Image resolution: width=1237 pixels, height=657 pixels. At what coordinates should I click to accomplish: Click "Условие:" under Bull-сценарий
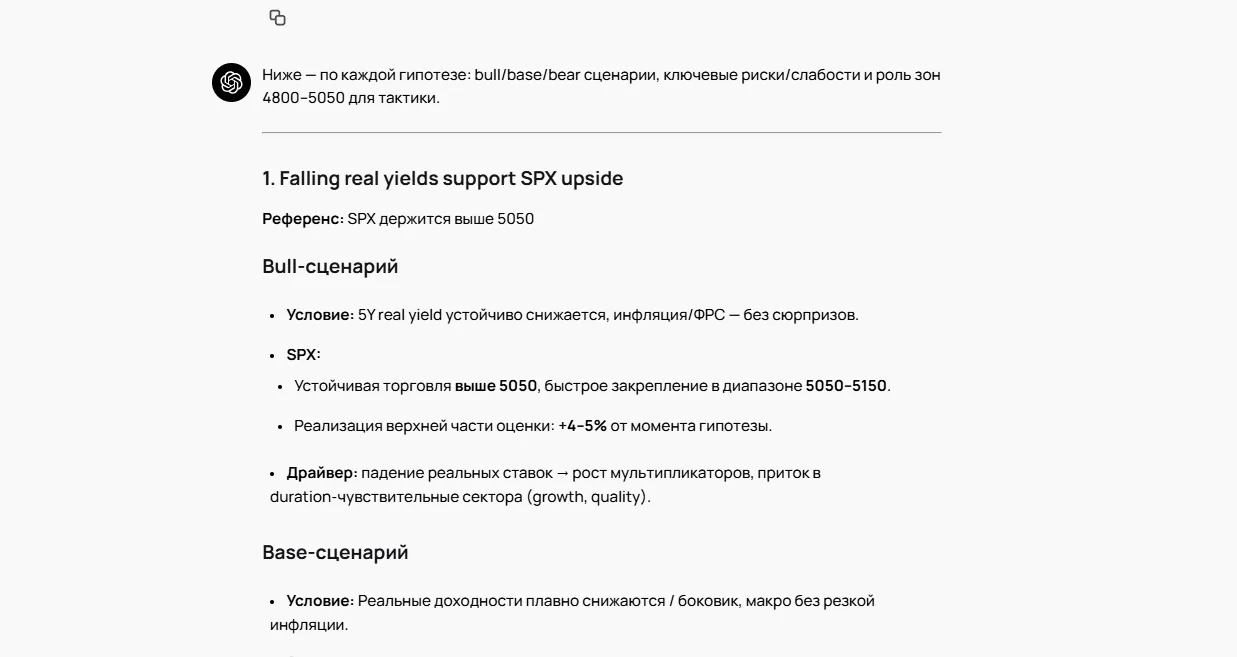[320, 314]
